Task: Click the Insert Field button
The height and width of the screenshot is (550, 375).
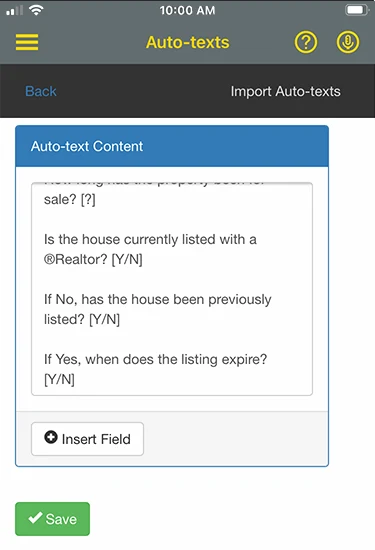Action: pos(87,439)
